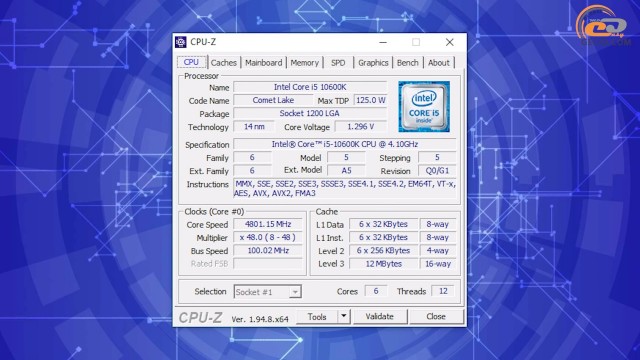Click the Multiplier value x 48.0 ( 8 - 48 )
Screen dimensions: 640x360
pos(268,237)
